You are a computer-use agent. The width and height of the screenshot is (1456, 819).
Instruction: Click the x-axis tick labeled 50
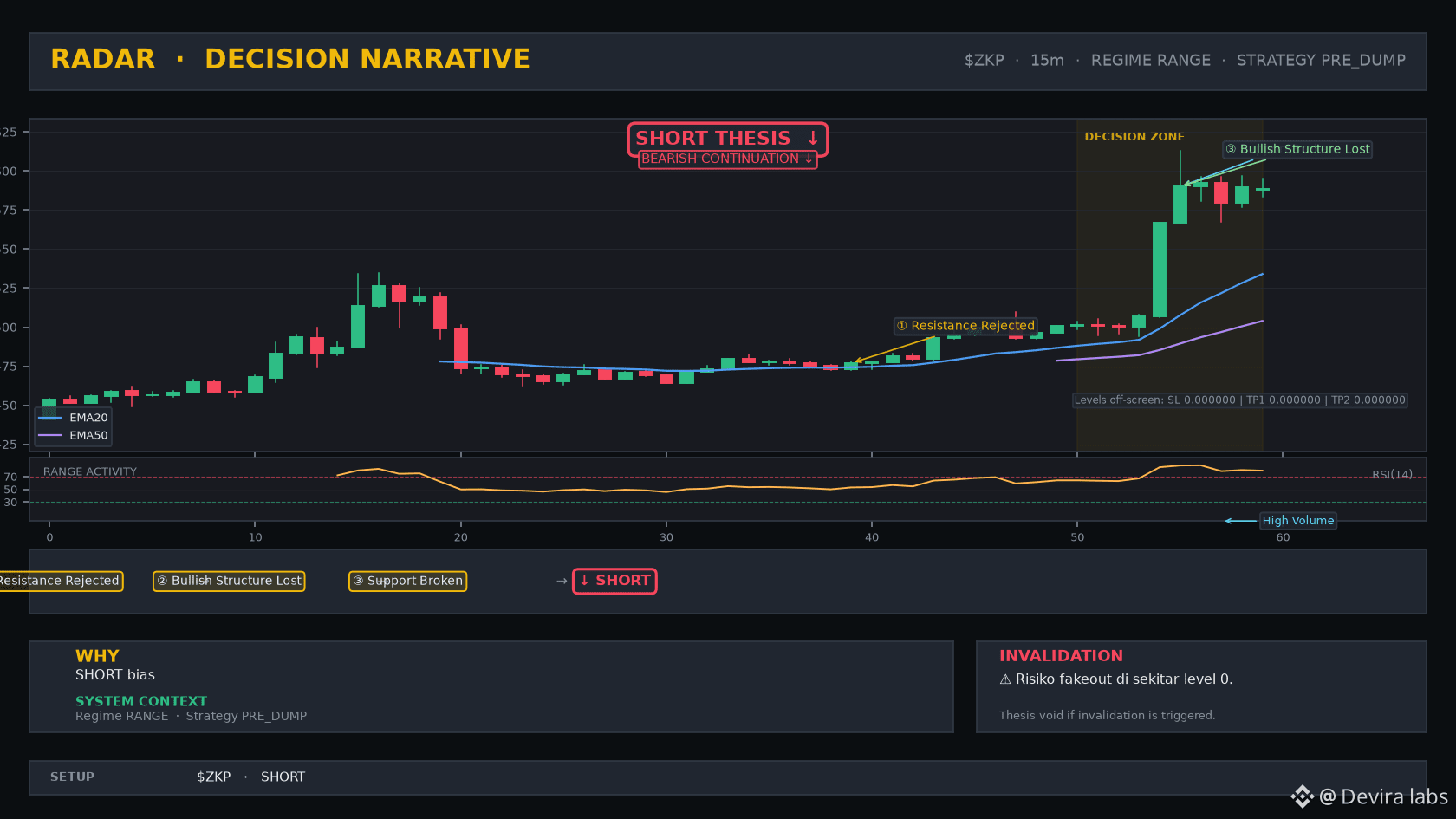coord(1077,537)
